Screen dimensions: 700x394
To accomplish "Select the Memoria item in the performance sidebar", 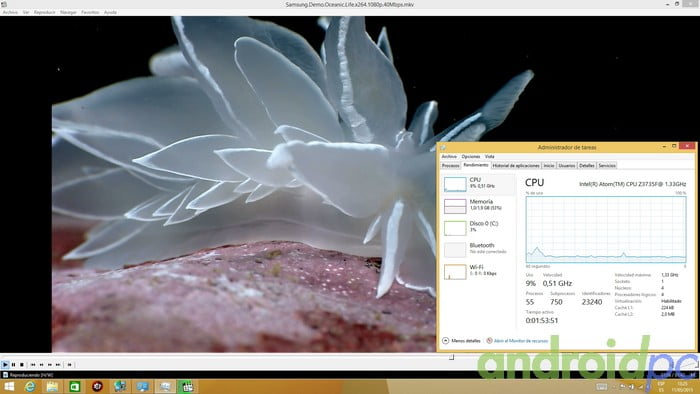I will coord(479,206).
